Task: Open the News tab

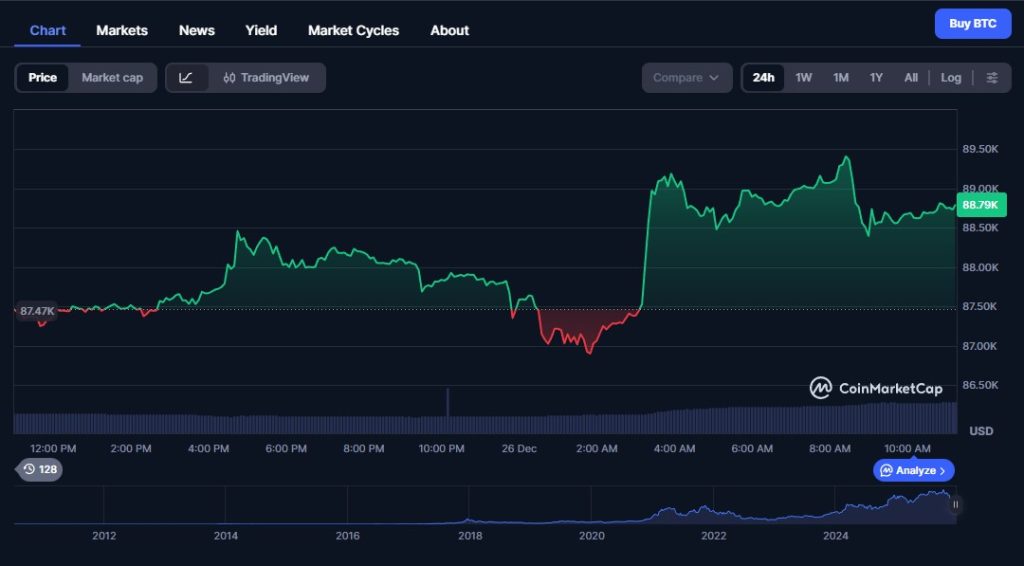Action: click(197, 30)
